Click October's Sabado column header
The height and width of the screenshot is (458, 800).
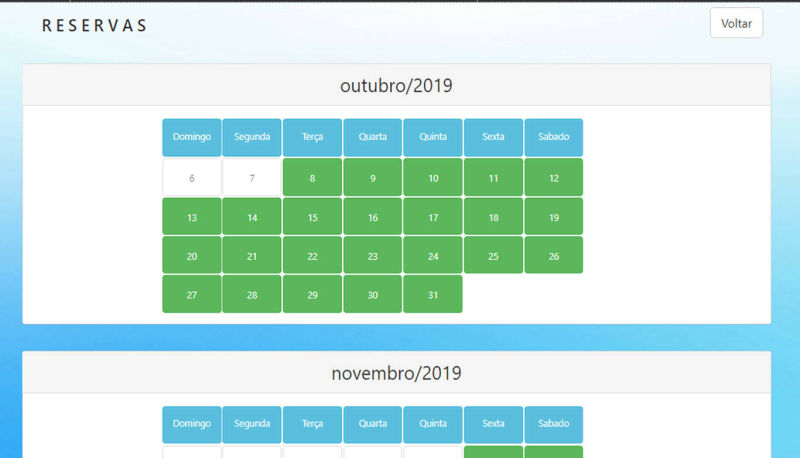pos(553,137)
